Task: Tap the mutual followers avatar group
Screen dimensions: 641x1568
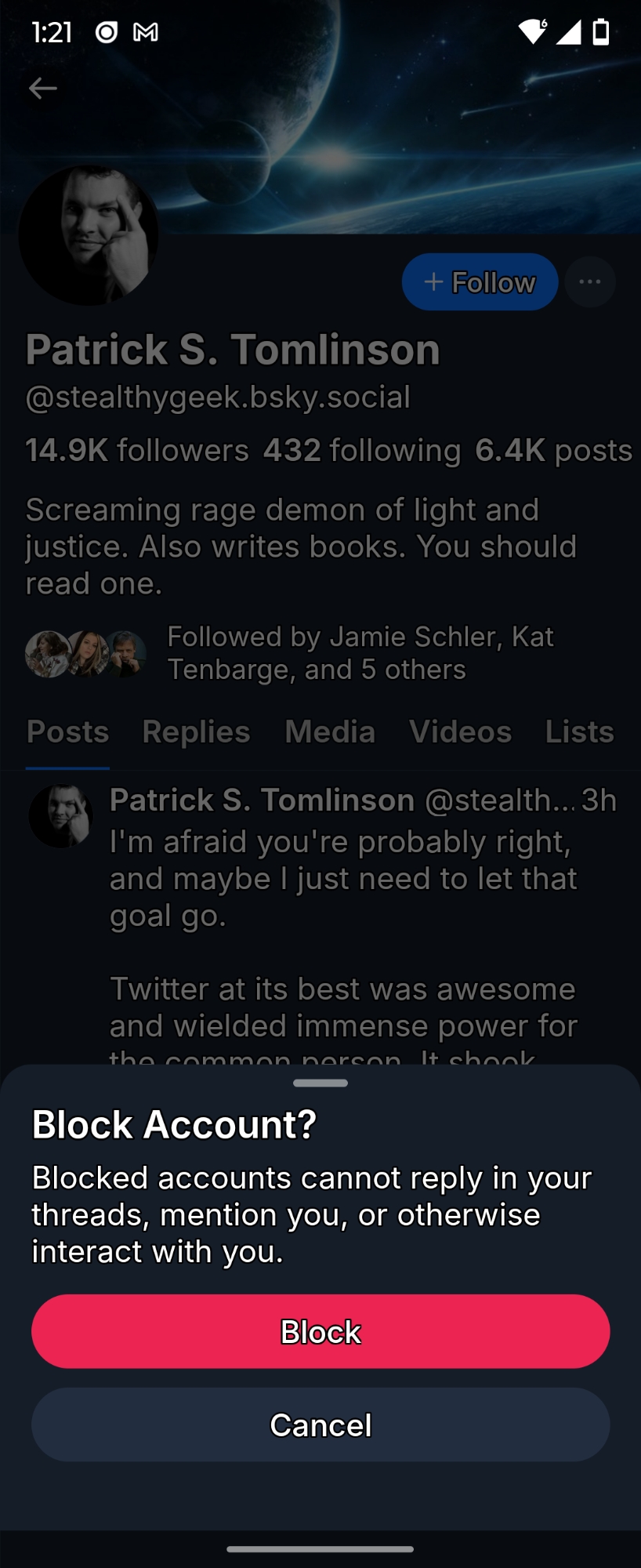Action: pyautogui.click(x=85, y=654)
